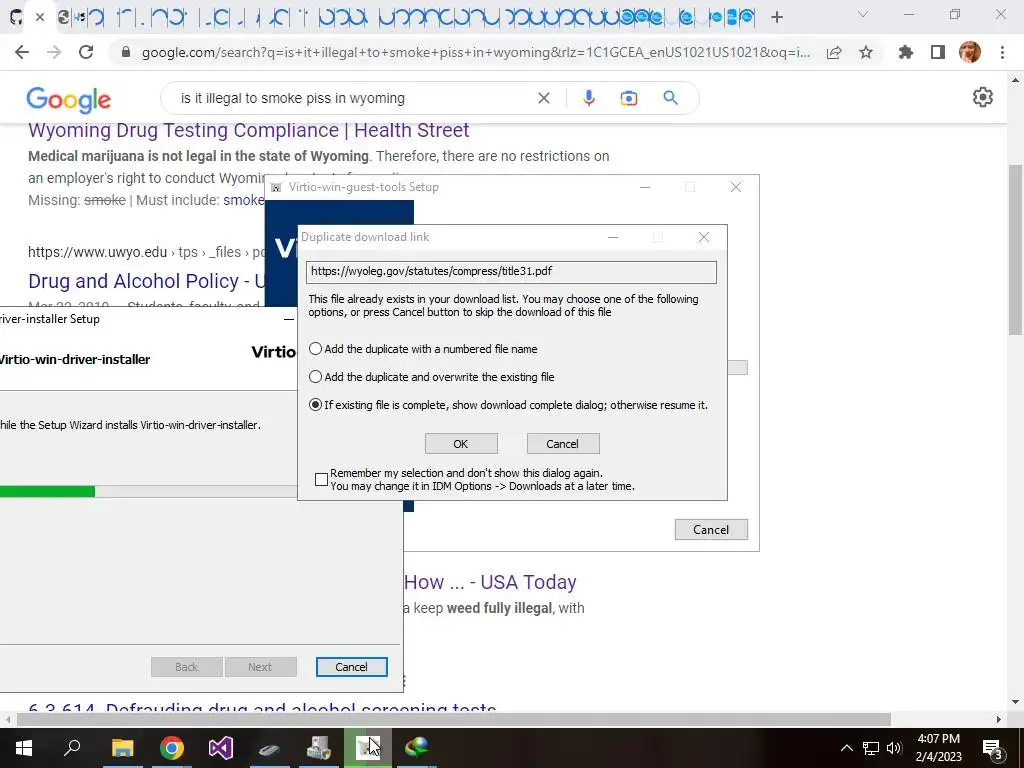Click the 'Must include: smoke' link

point(244,200)
